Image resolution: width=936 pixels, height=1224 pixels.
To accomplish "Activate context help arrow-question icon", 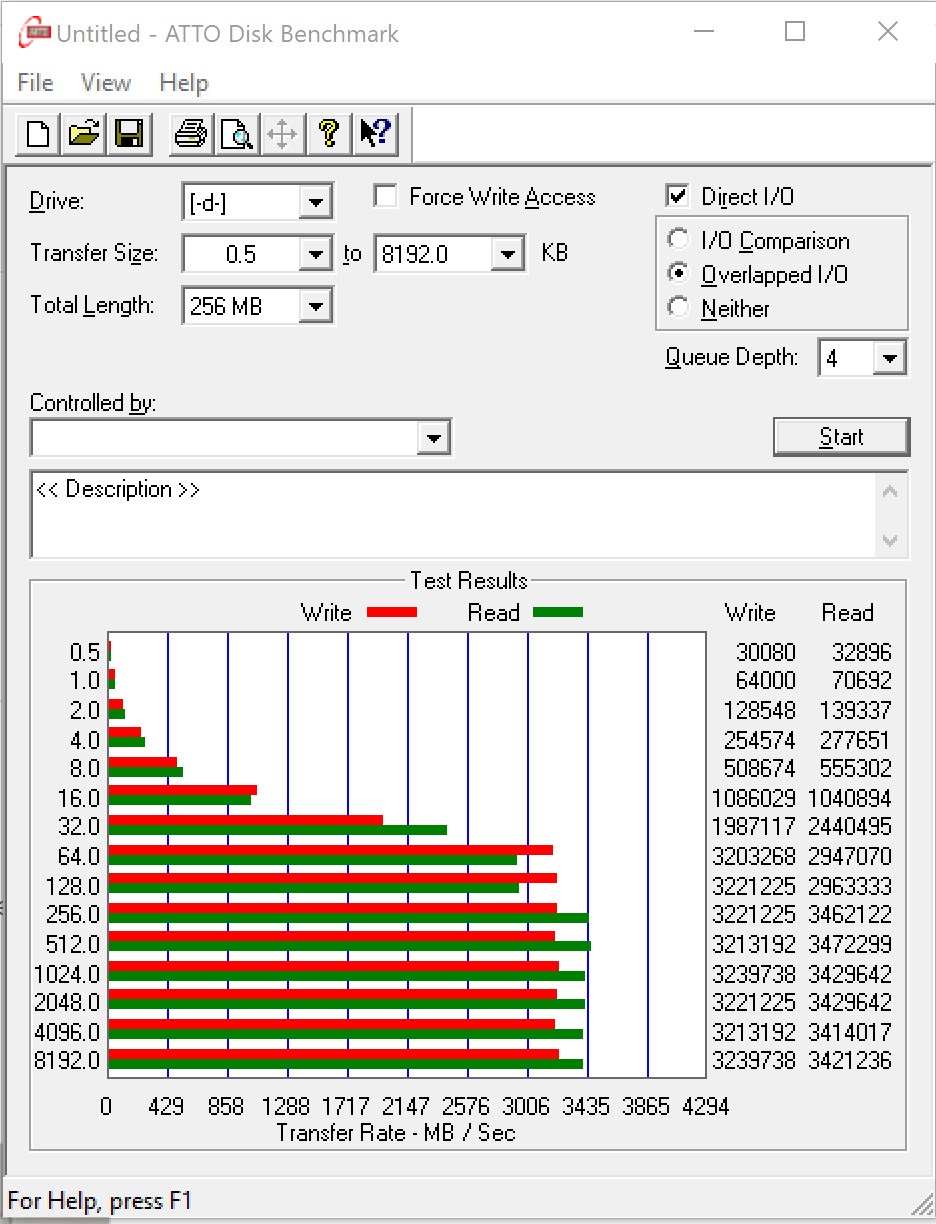I will coord(375,133).
